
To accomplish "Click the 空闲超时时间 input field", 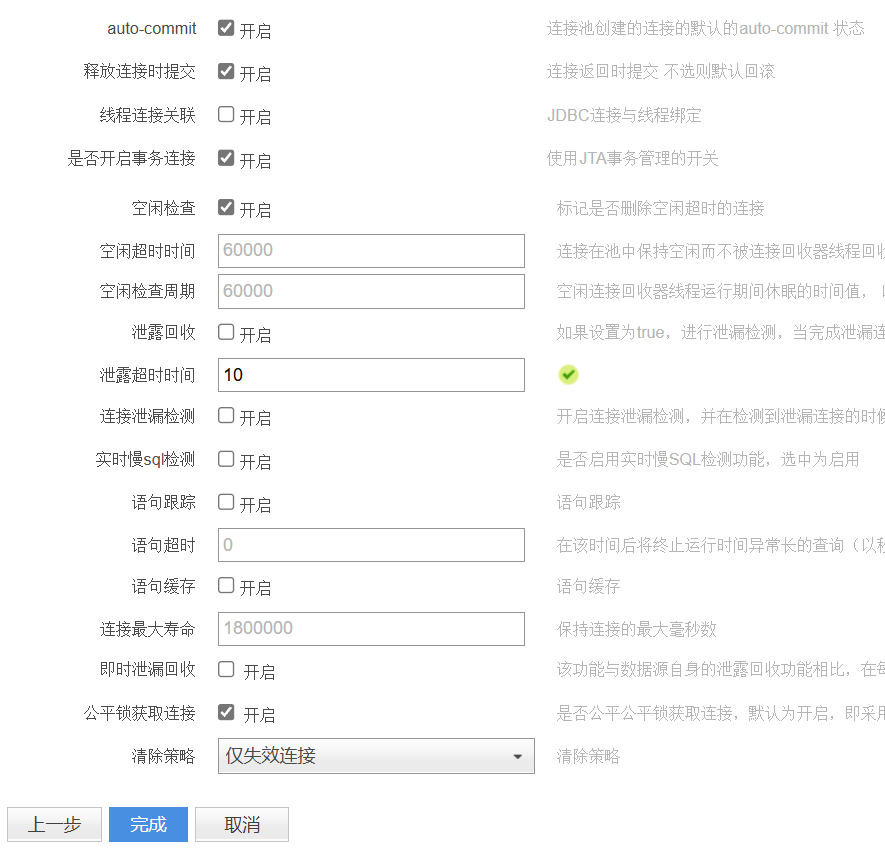I will click(x=371, y=251).
